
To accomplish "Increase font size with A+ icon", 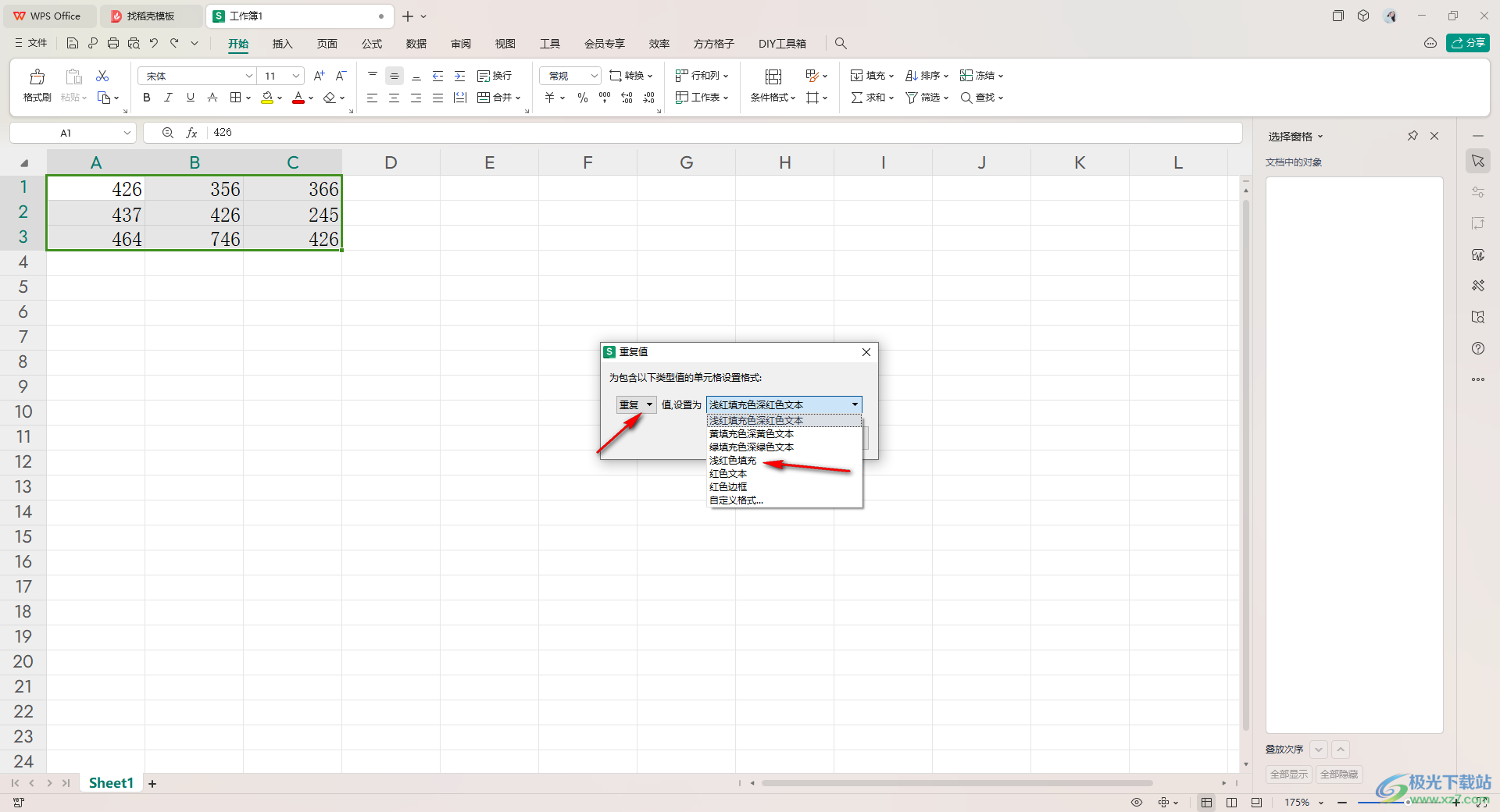I will point(319,76).
